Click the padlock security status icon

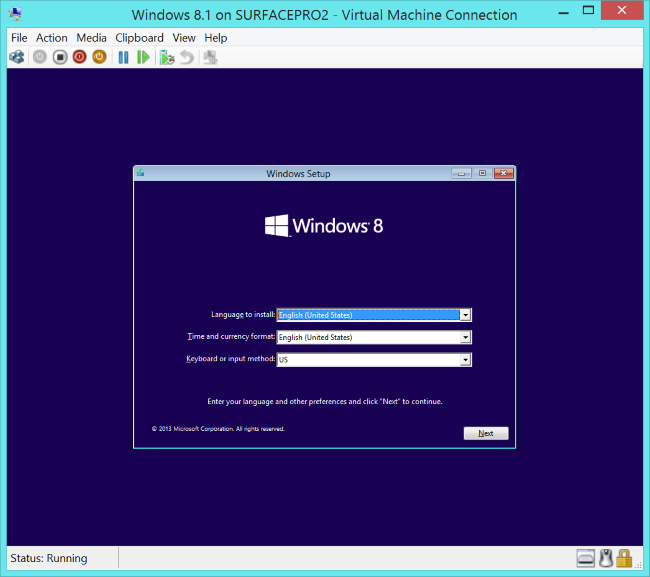(624, 558)
